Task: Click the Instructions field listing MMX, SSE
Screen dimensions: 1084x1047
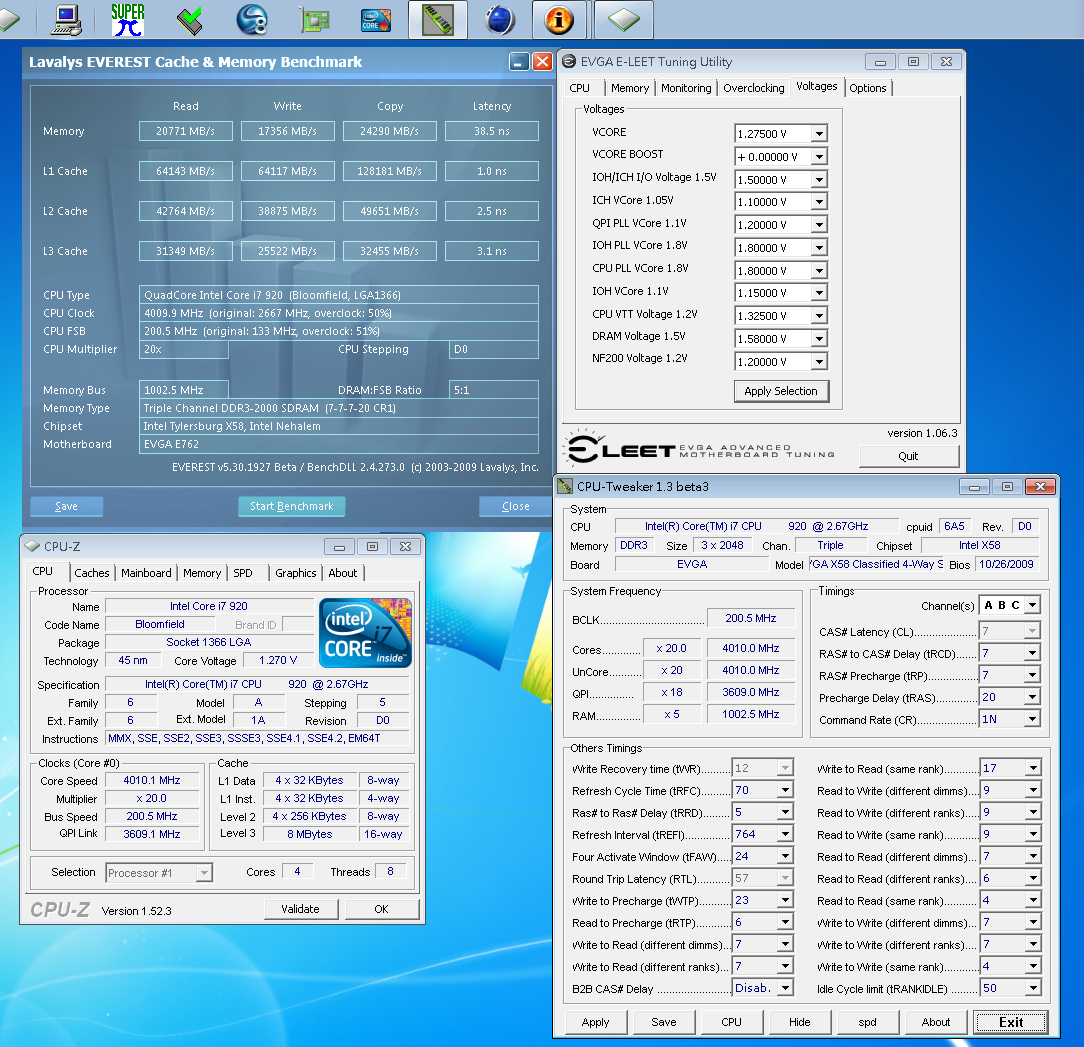Action: coord(257,739)
